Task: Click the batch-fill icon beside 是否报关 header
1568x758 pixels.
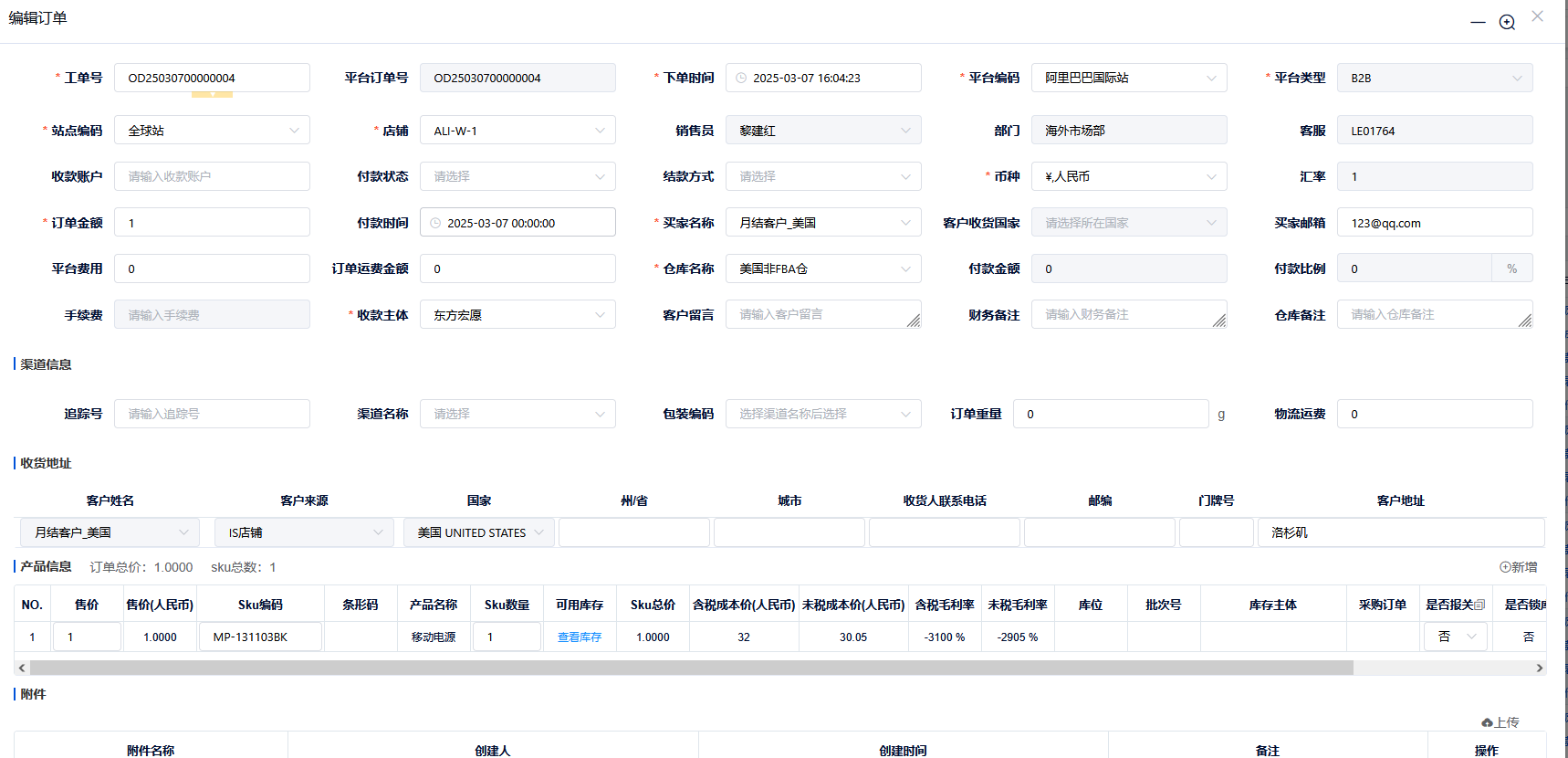Action: [x=1479, y=605]
